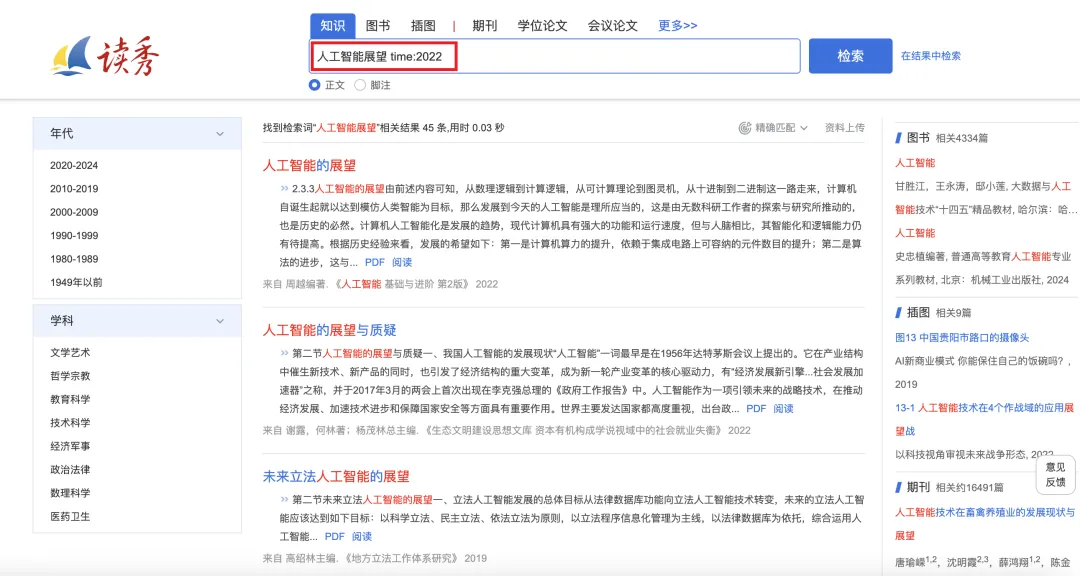The image size is (1080, 576).
Task: Filter by years 2010-2019
Action: tap(74, 189)
